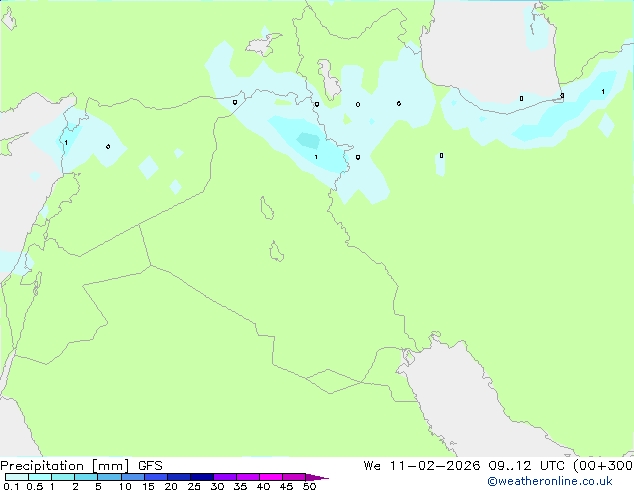Click the 30 to 35 mm purple swatch
This screenshot has width=634, height=490.
(224, 477)
